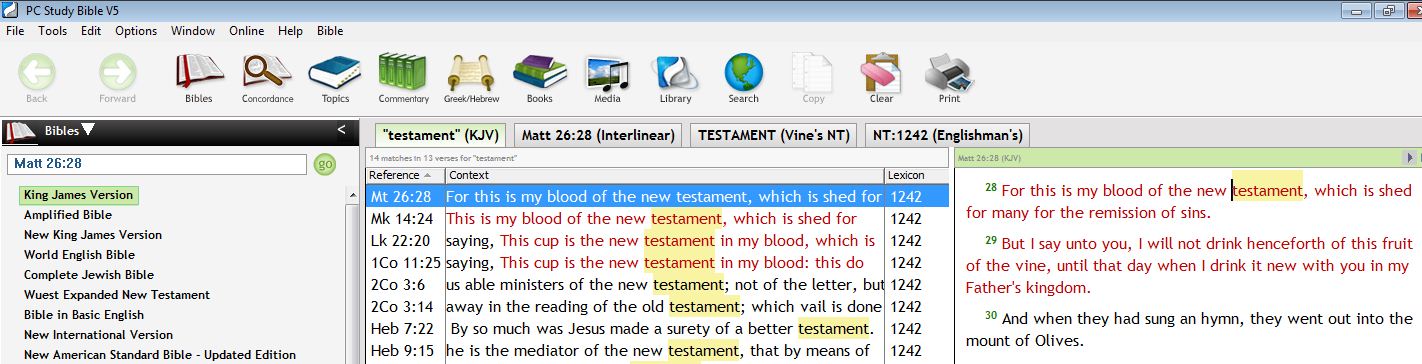The width and height of the screenshot is (1422, 364).
Task: Click the Matt 26:28 reference field
Action: pos(158,164)
